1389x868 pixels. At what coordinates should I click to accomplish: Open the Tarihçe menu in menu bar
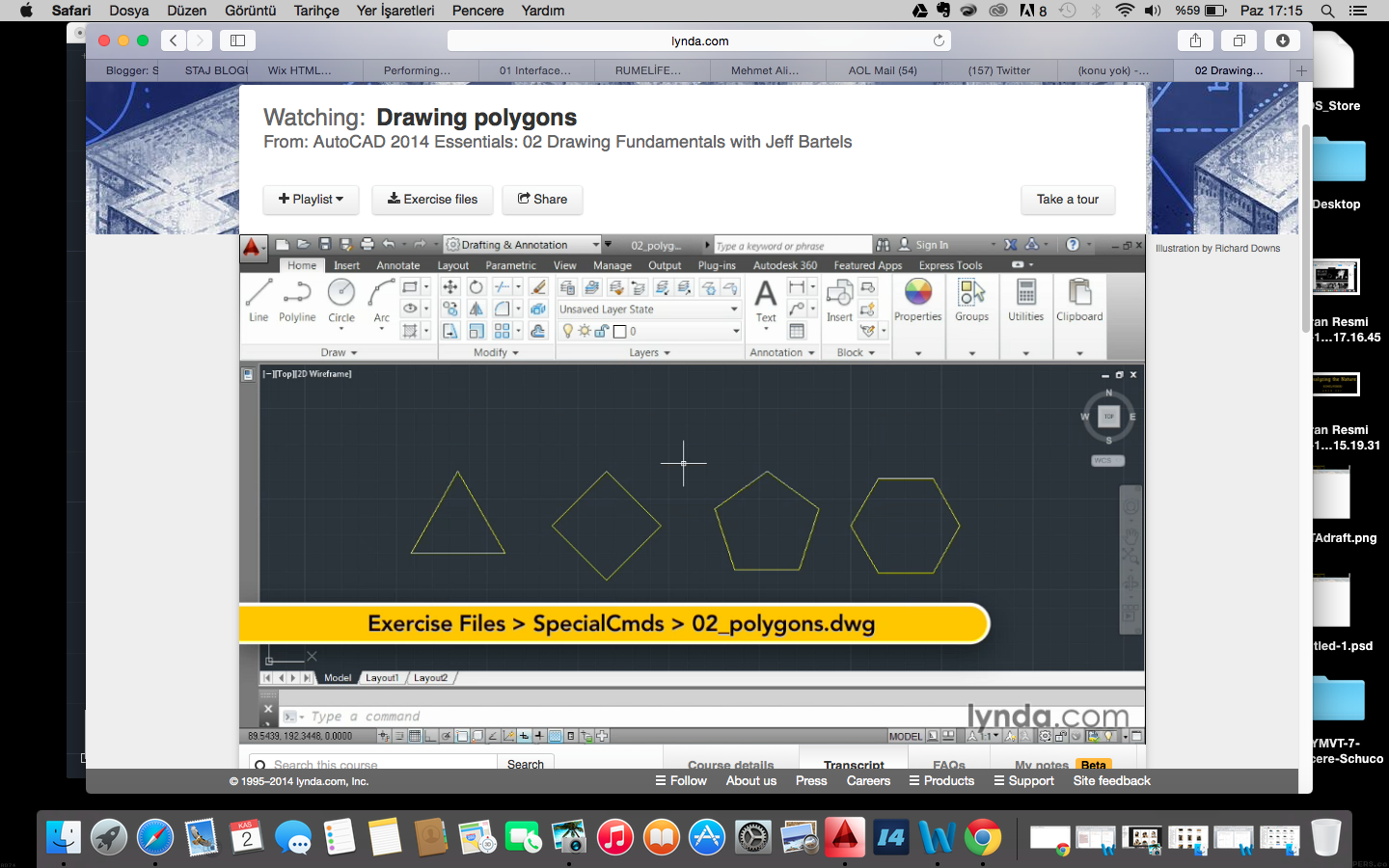[x=316, y=11]
